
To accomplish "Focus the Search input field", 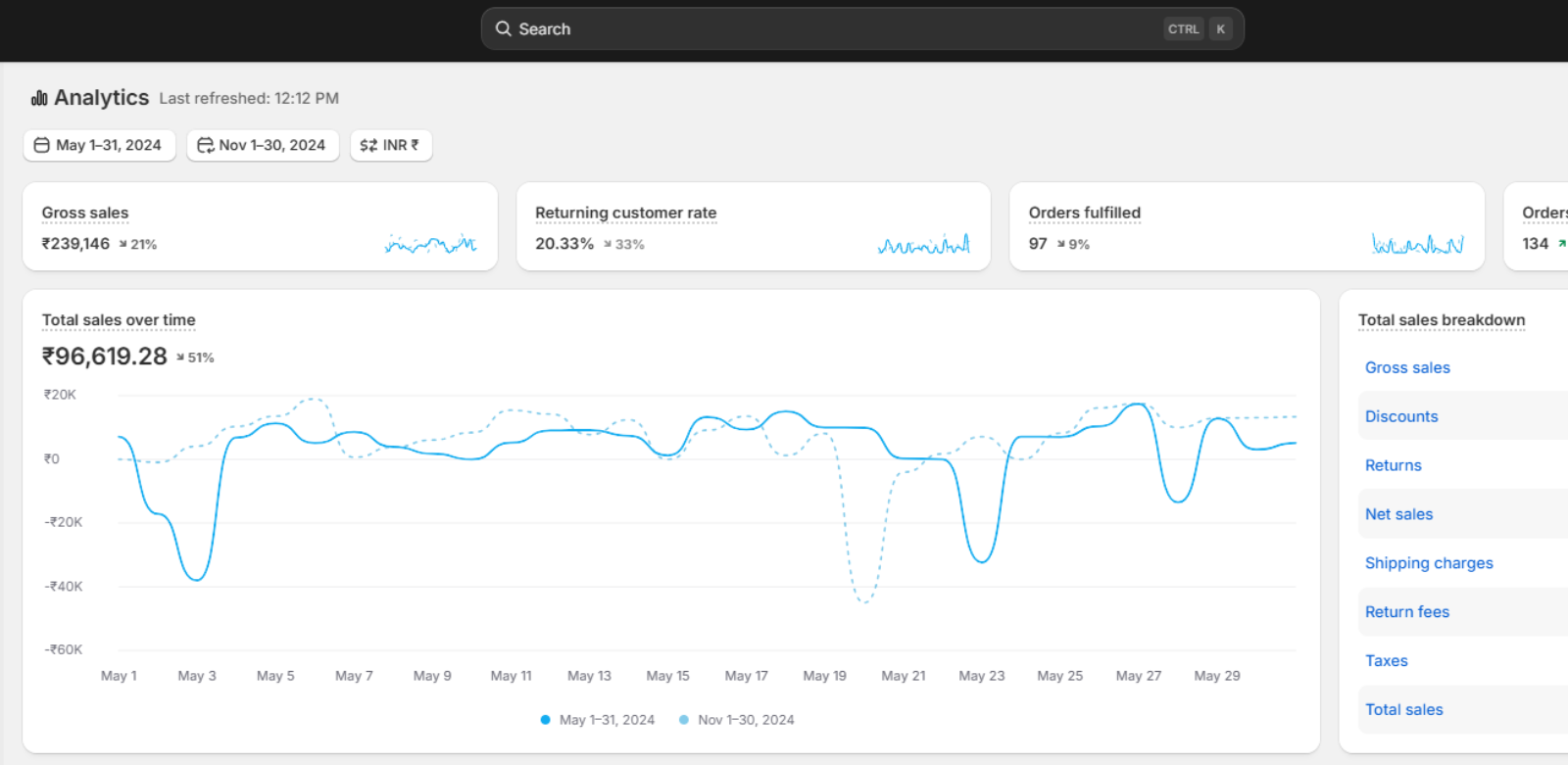I will coord(833,29).
